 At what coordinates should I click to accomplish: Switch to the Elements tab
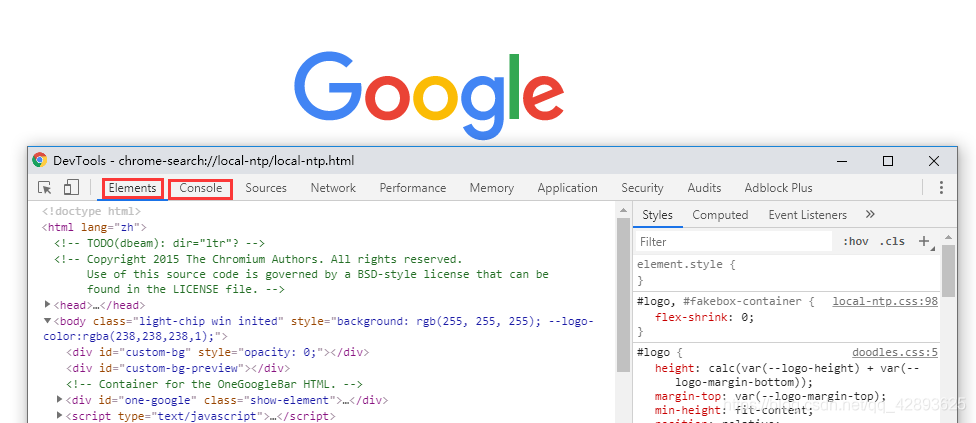coord(132,188)
